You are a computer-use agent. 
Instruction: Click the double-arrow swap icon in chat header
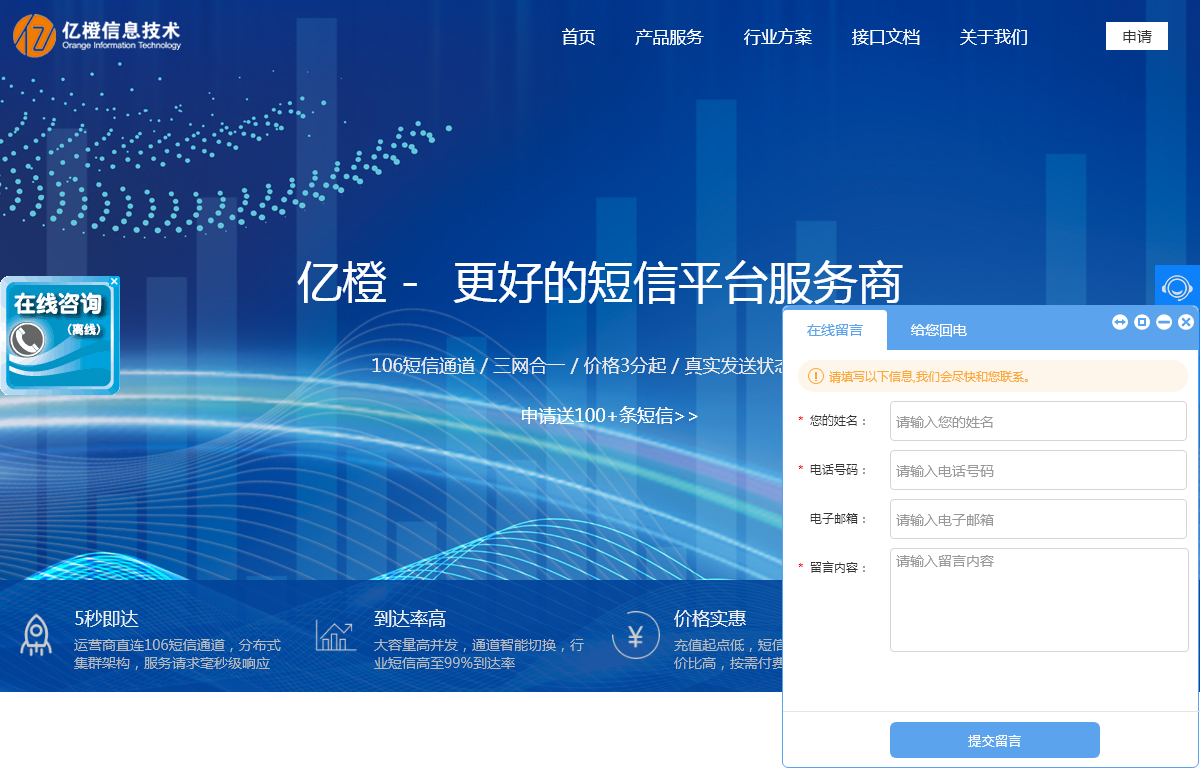(x=1120, y=322)
